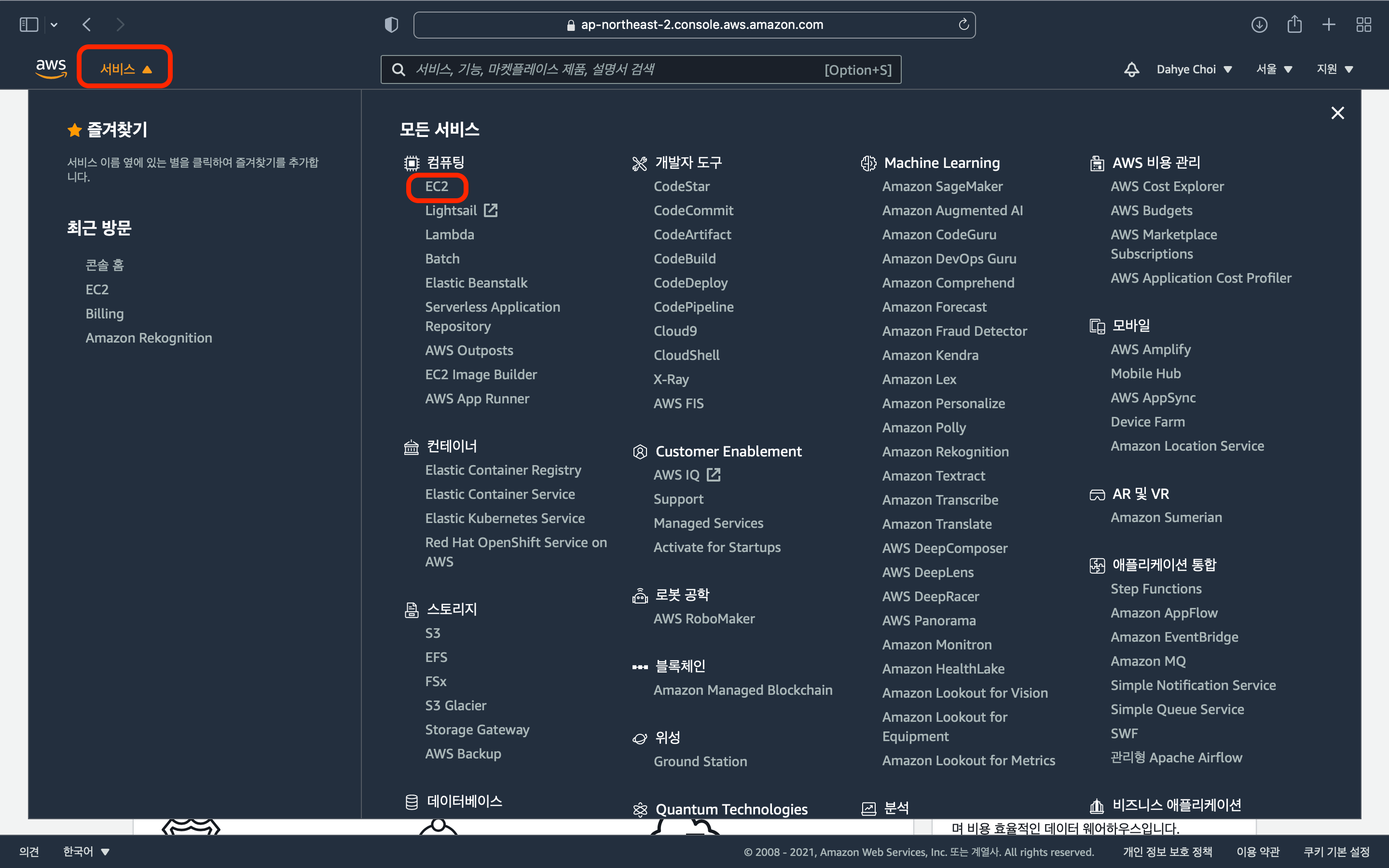This screenshot has width=1389, height=868.
Task: Open Elastic Kubernetes Service
Action: pyautogui.click(x=505, y=518)
